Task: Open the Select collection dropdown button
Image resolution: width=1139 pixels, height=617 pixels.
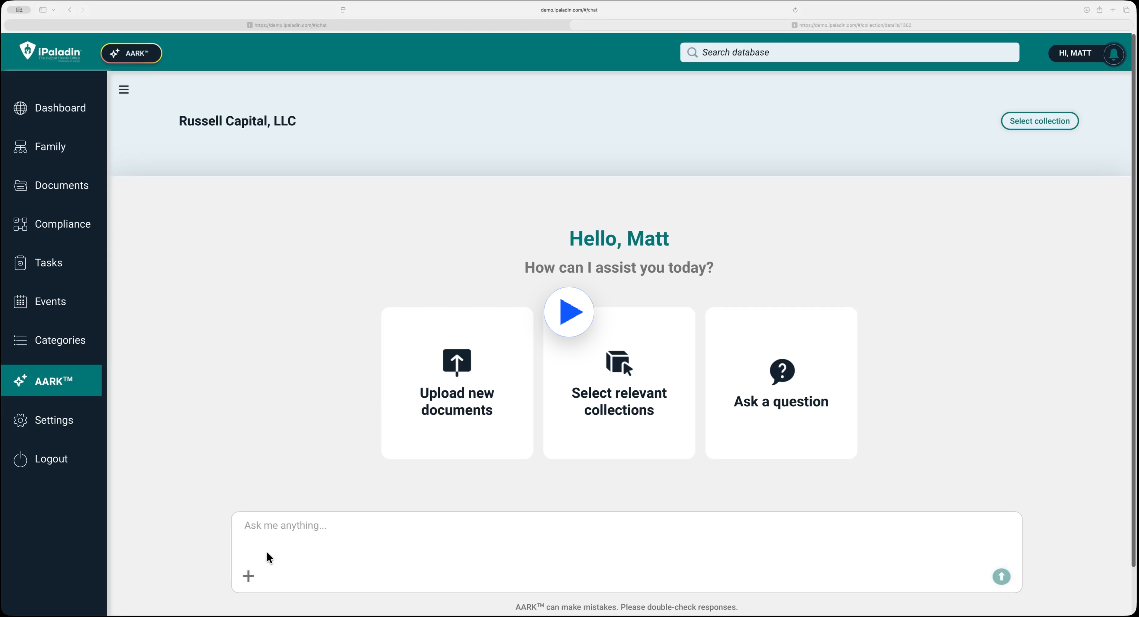Action: click(x=1039, y=121)
